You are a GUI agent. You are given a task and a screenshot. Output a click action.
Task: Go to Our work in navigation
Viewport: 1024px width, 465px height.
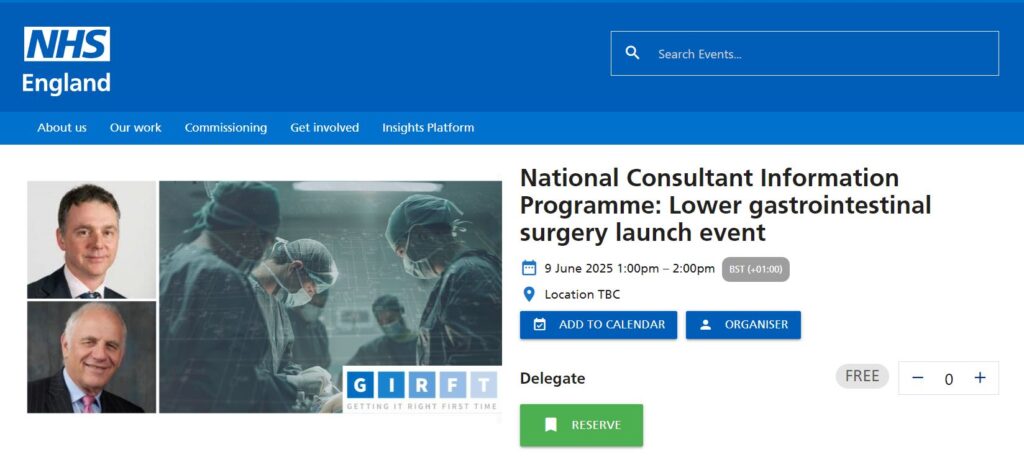[135, 127]
